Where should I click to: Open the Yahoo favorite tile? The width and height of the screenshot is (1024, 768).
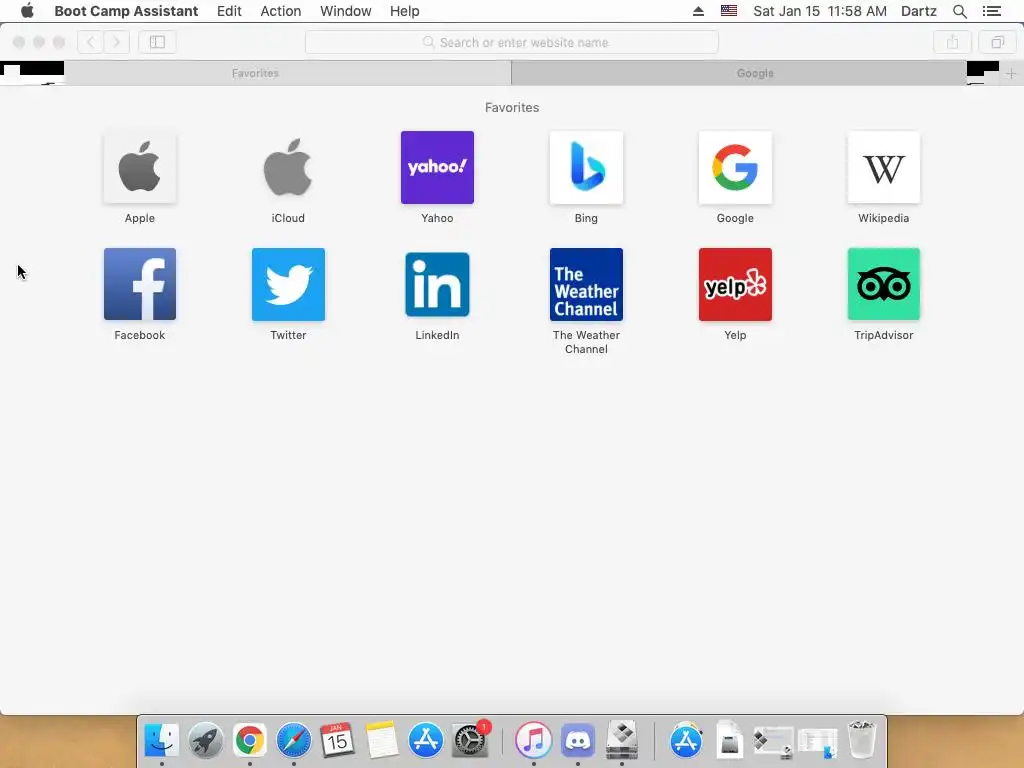437,168
